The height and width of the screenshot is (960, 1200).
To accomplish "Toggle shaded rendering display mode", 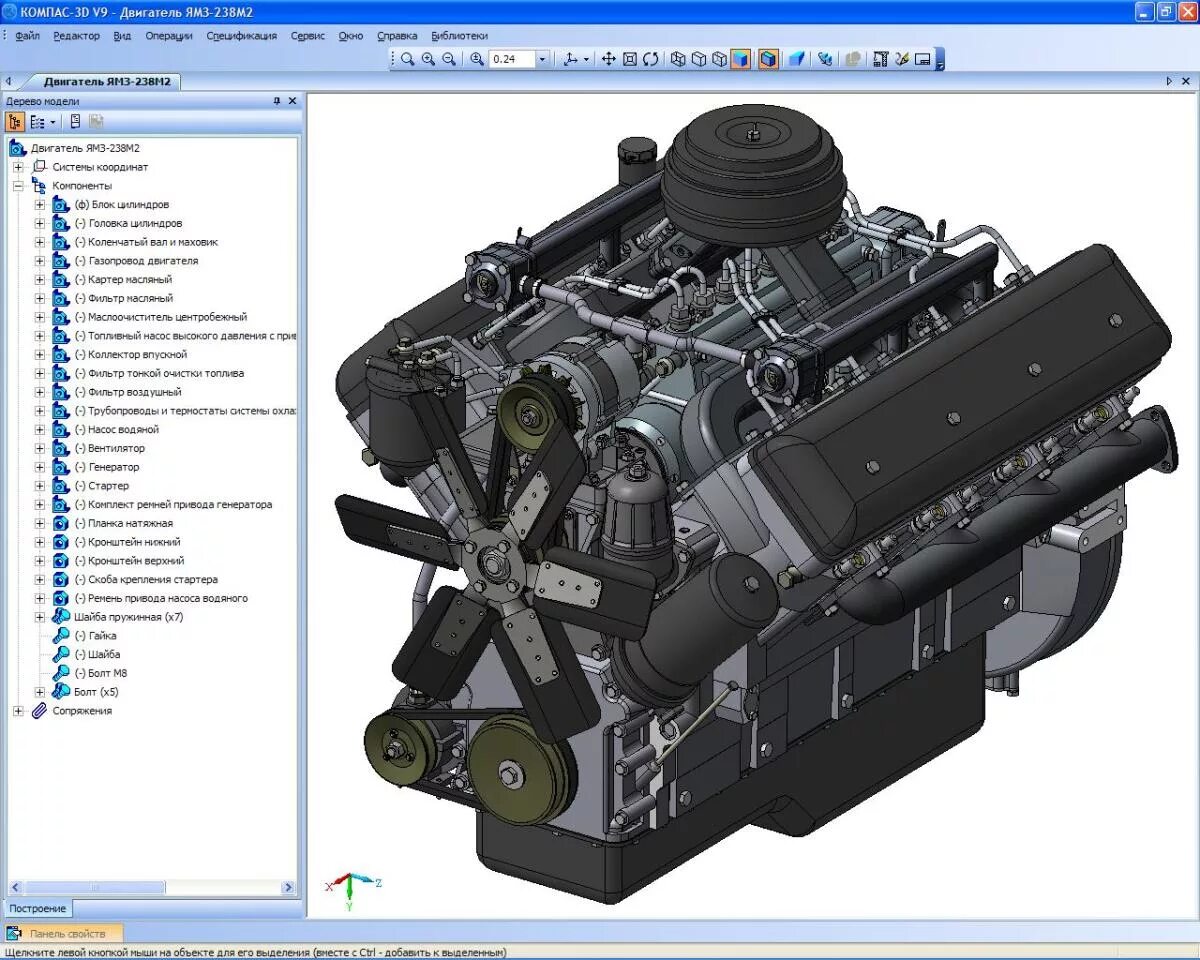I will [740, 59].
